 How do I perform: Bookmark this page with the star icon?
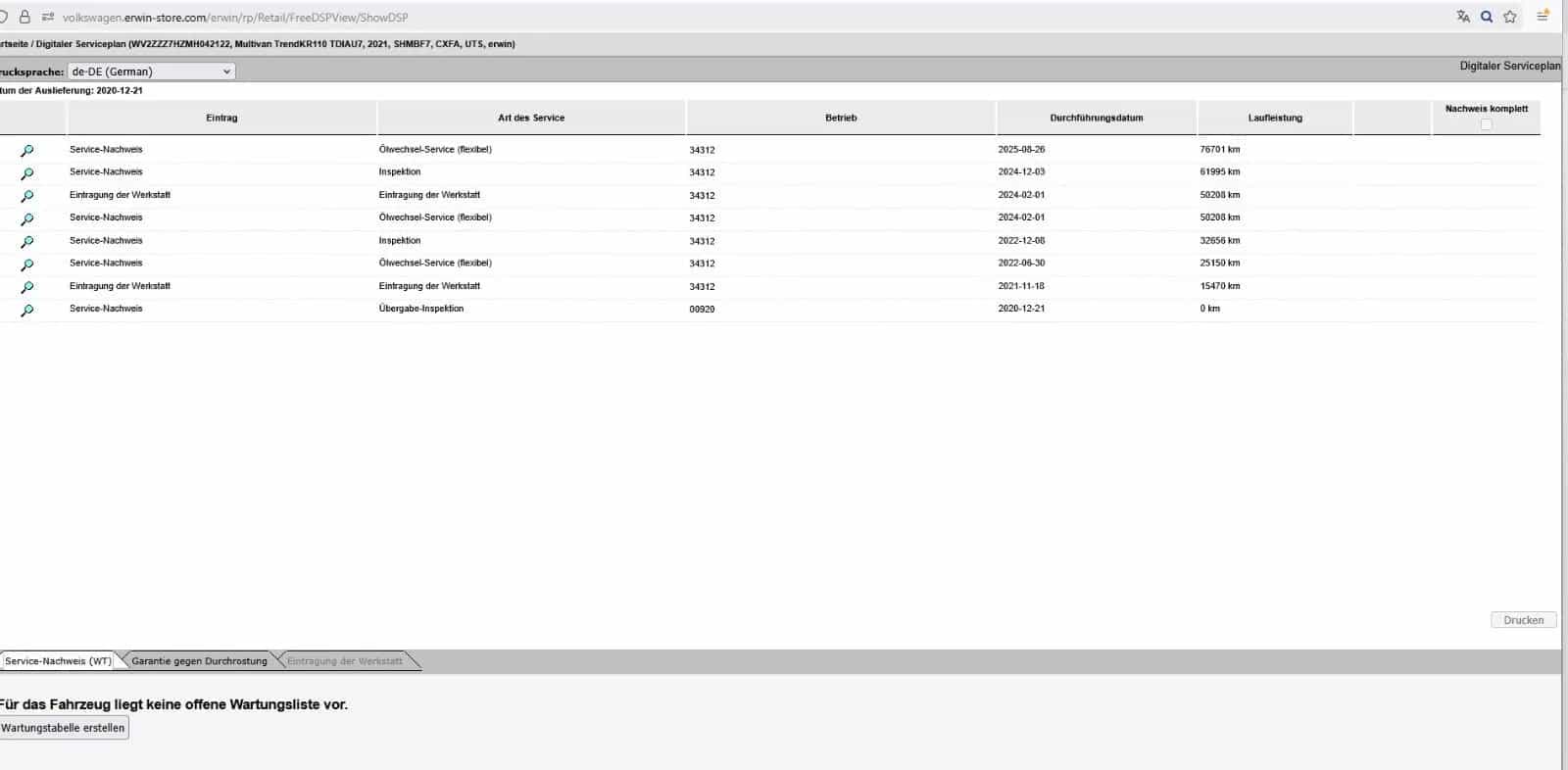1510,17
